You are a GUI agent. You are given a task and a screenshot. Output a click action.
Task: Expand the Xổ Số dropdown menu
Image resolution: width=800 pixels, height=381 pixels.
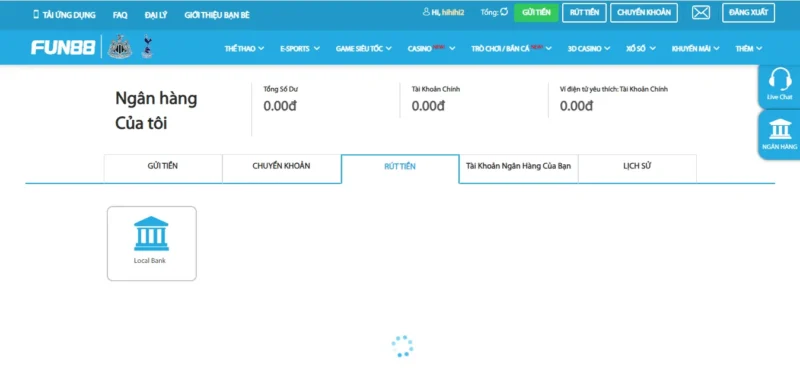[641, 48]
